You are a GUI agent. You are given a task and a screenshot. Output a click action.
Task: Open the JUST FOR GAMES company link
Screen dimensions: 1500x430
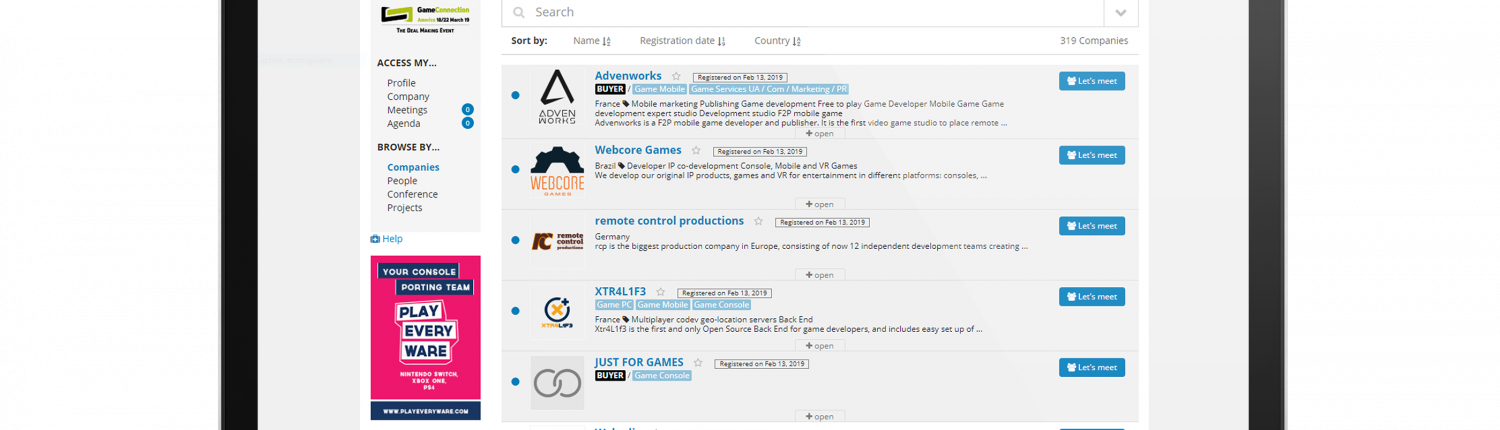[639, 363]
